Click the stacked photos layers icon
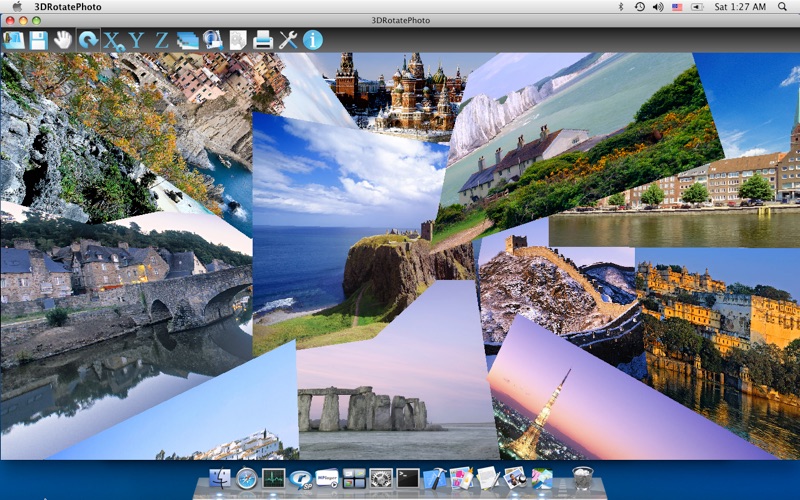 (x=188, y=40)
